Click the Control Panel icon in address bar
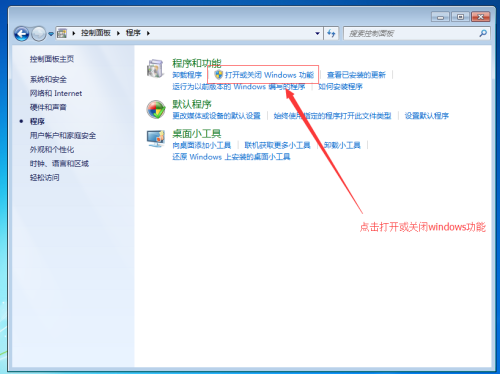Screen dimensions: 500x374 pyautogui.click(x=62, y=33)
